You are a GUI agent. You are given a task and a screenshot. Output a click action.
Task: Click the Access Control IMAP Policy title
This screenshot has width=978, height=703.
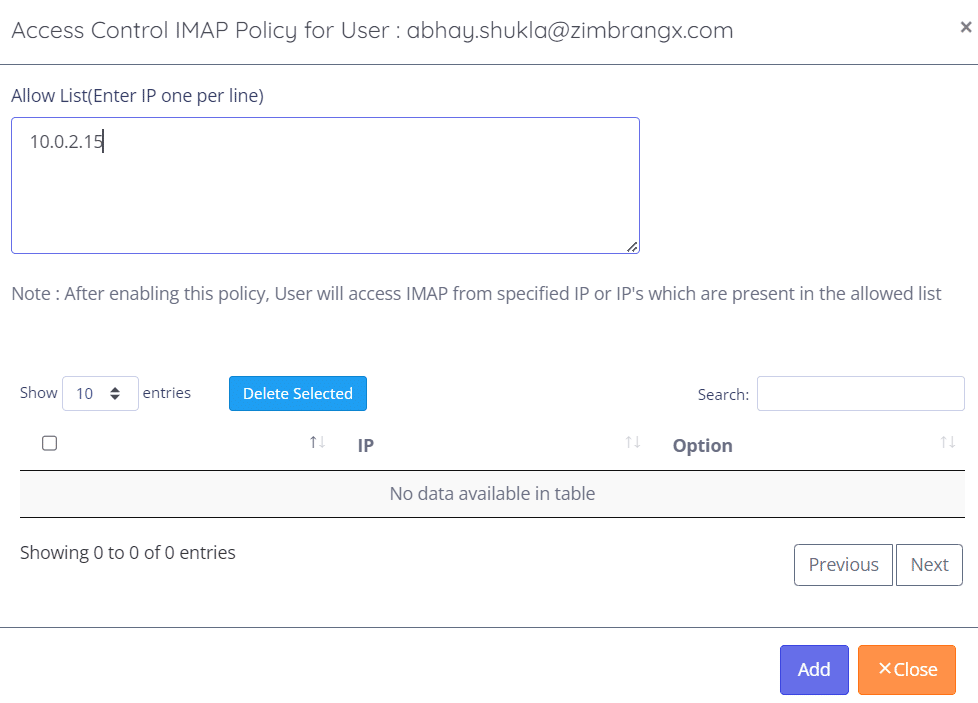tap(372, 30)
